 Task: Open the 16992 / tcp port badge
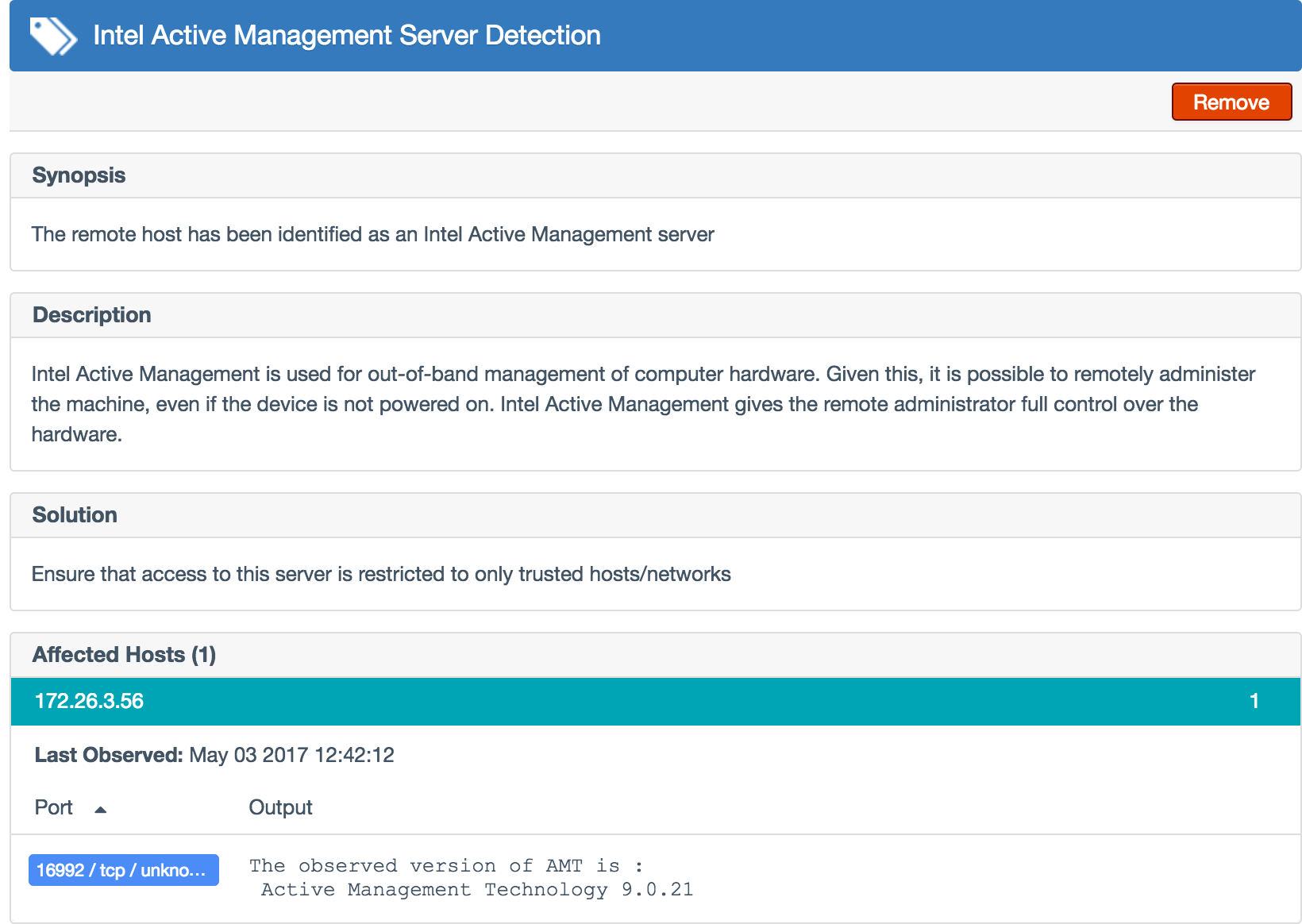pyautogui.click(x=124, y=870)
